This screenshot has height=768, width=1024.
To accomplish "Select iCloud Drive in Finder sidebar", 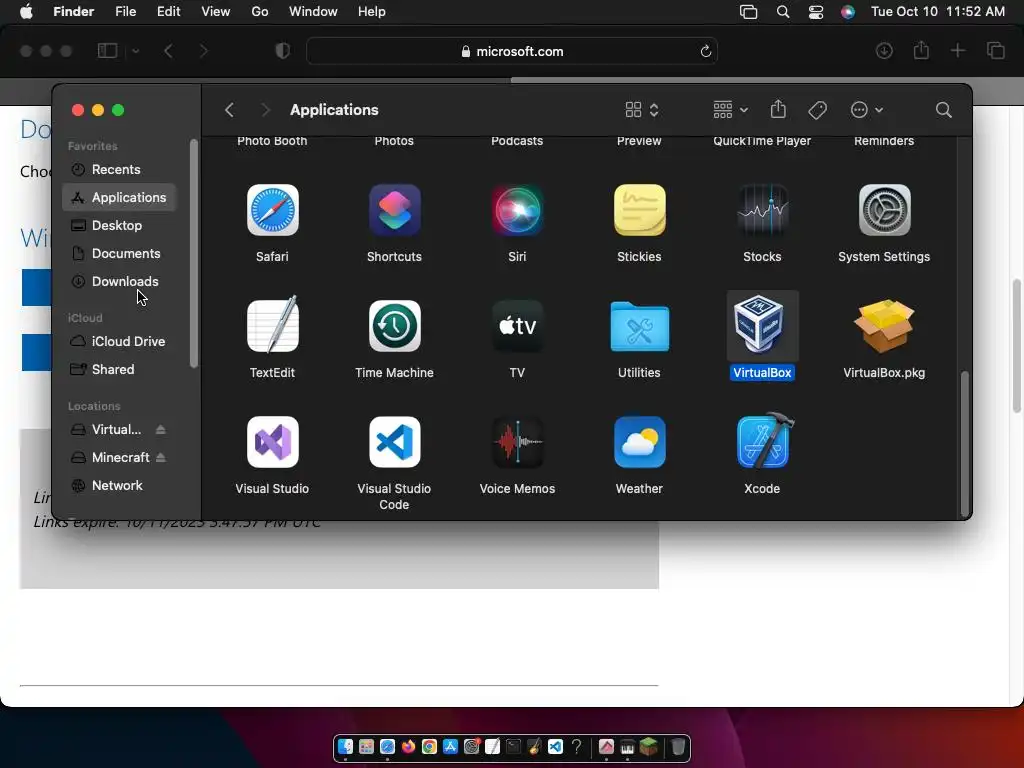I will coord(119,342).
